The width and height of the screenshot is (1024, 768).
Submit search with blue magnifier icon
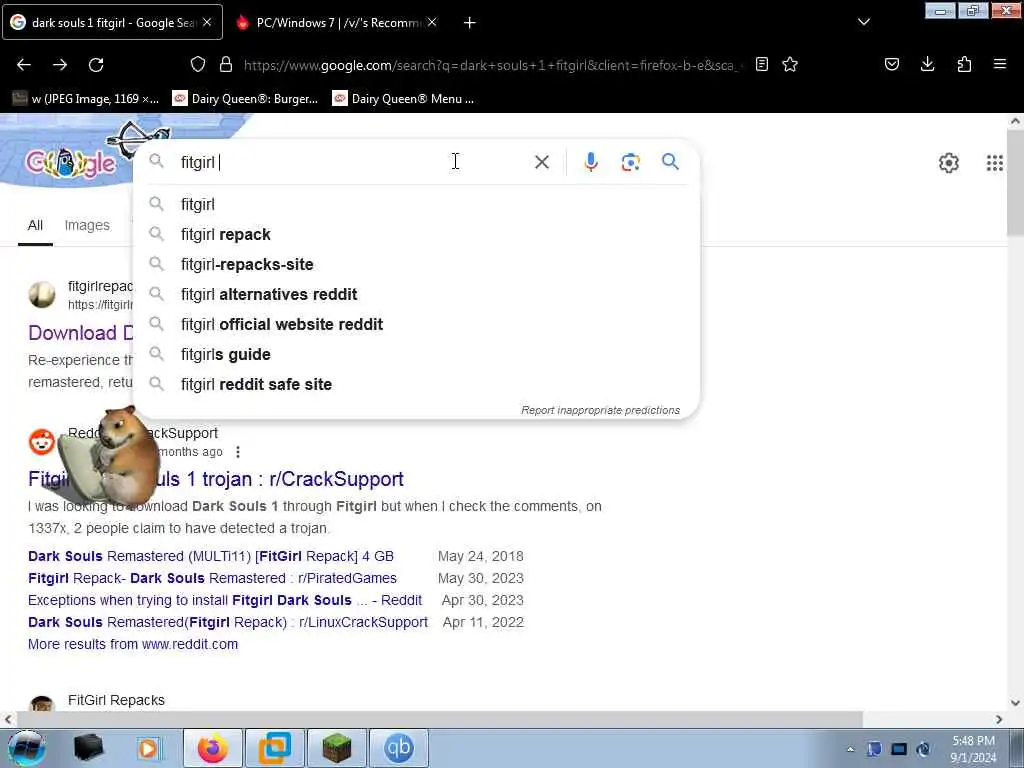coord(671,161)
